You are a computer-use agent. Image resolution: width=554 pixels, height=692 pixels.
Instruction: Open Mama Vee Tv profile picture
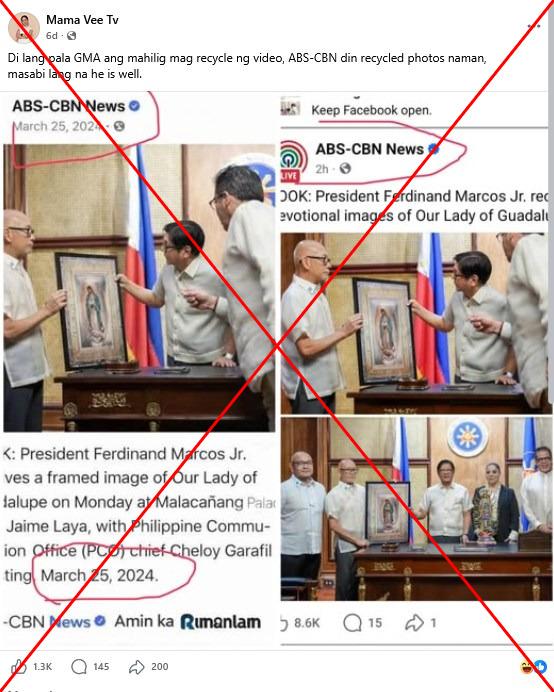[24, 27]
